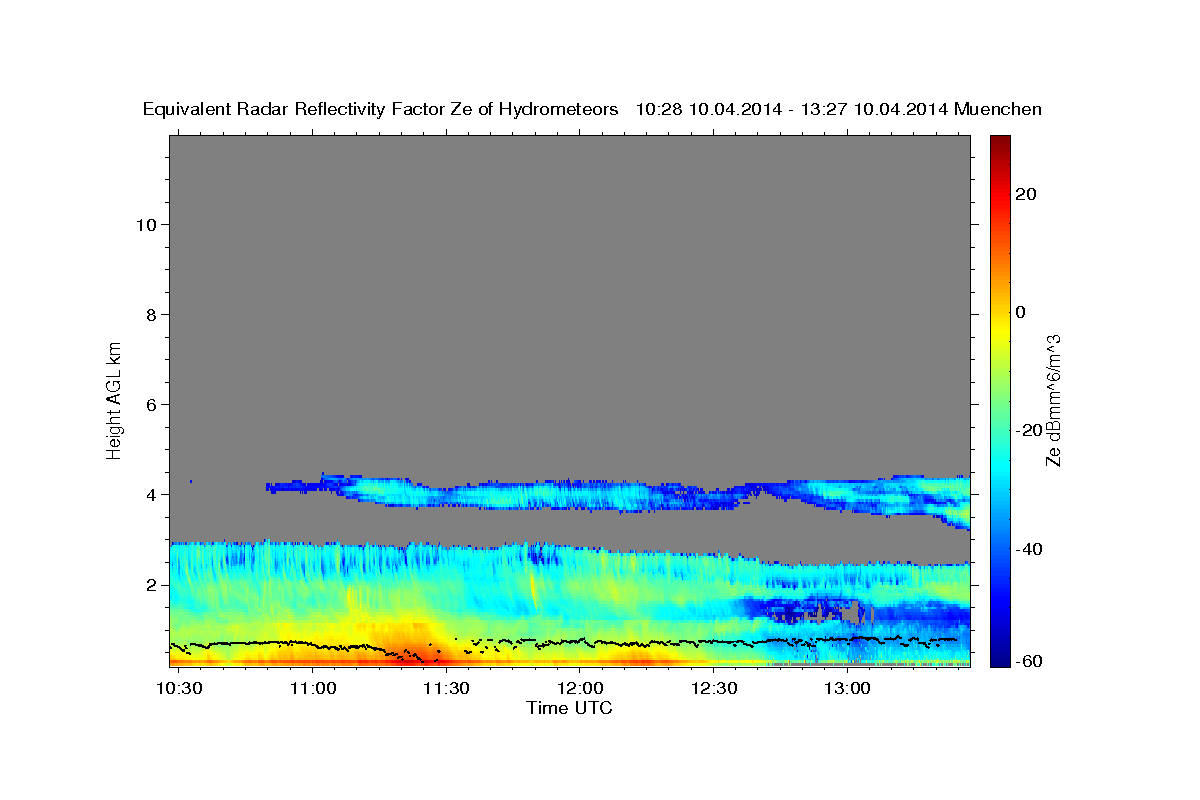Click the black line trace near 12:00
Image resolution: width=1200 pixels, height=800 pixels.
pyautogui.click(x=578, y=641)
